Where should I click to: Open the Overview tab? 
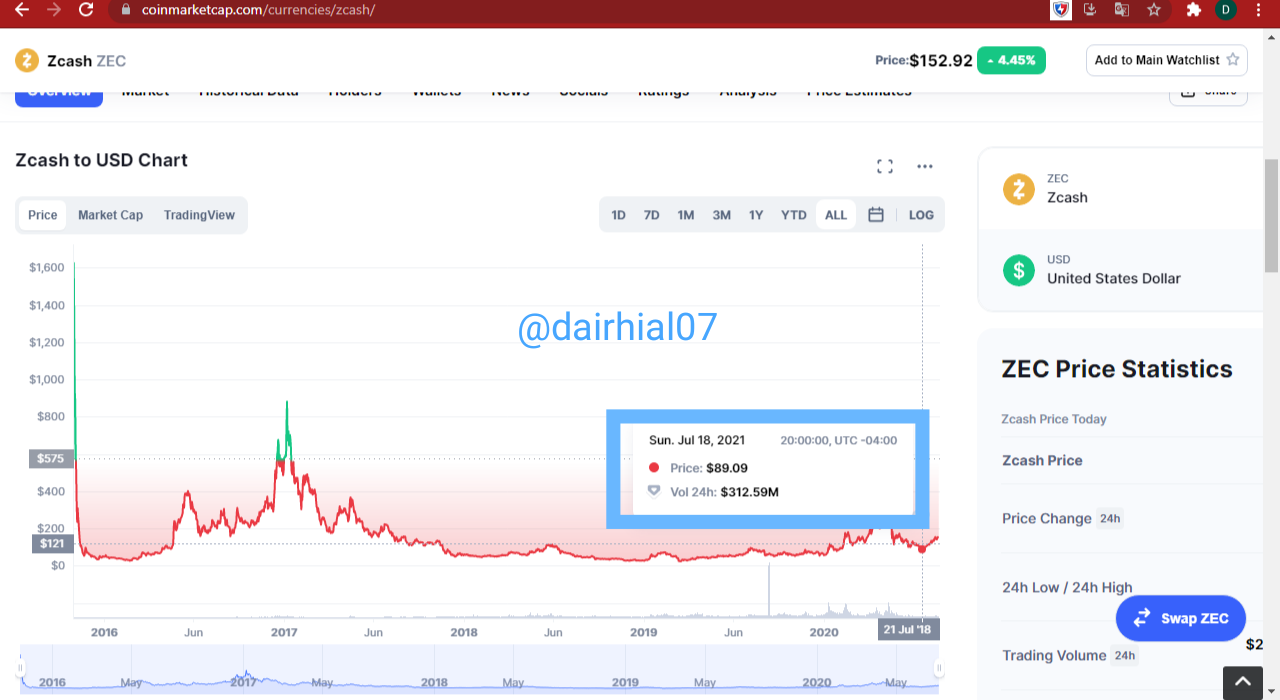(59, 92)
